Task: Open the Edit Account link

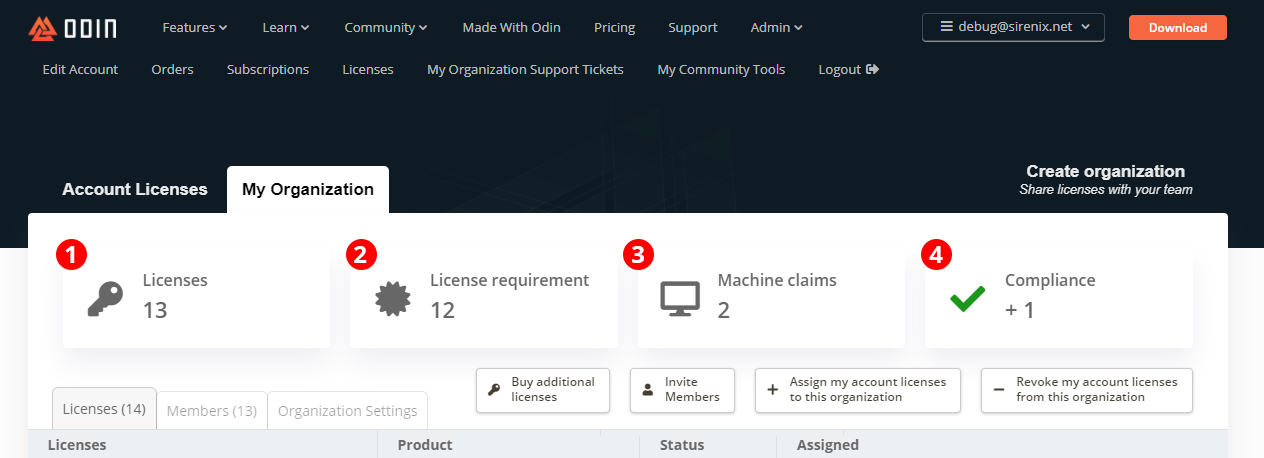Action: 80,69
